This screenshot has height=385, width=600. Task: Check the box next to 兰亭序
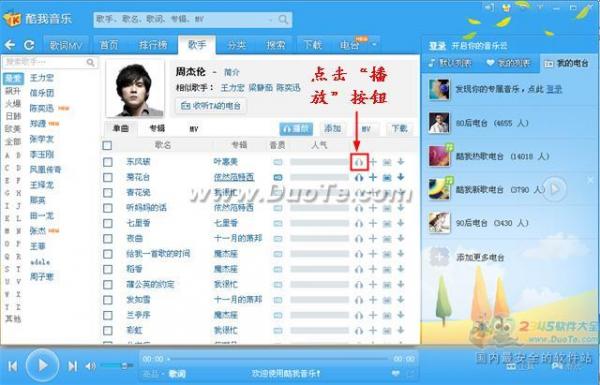108,315
